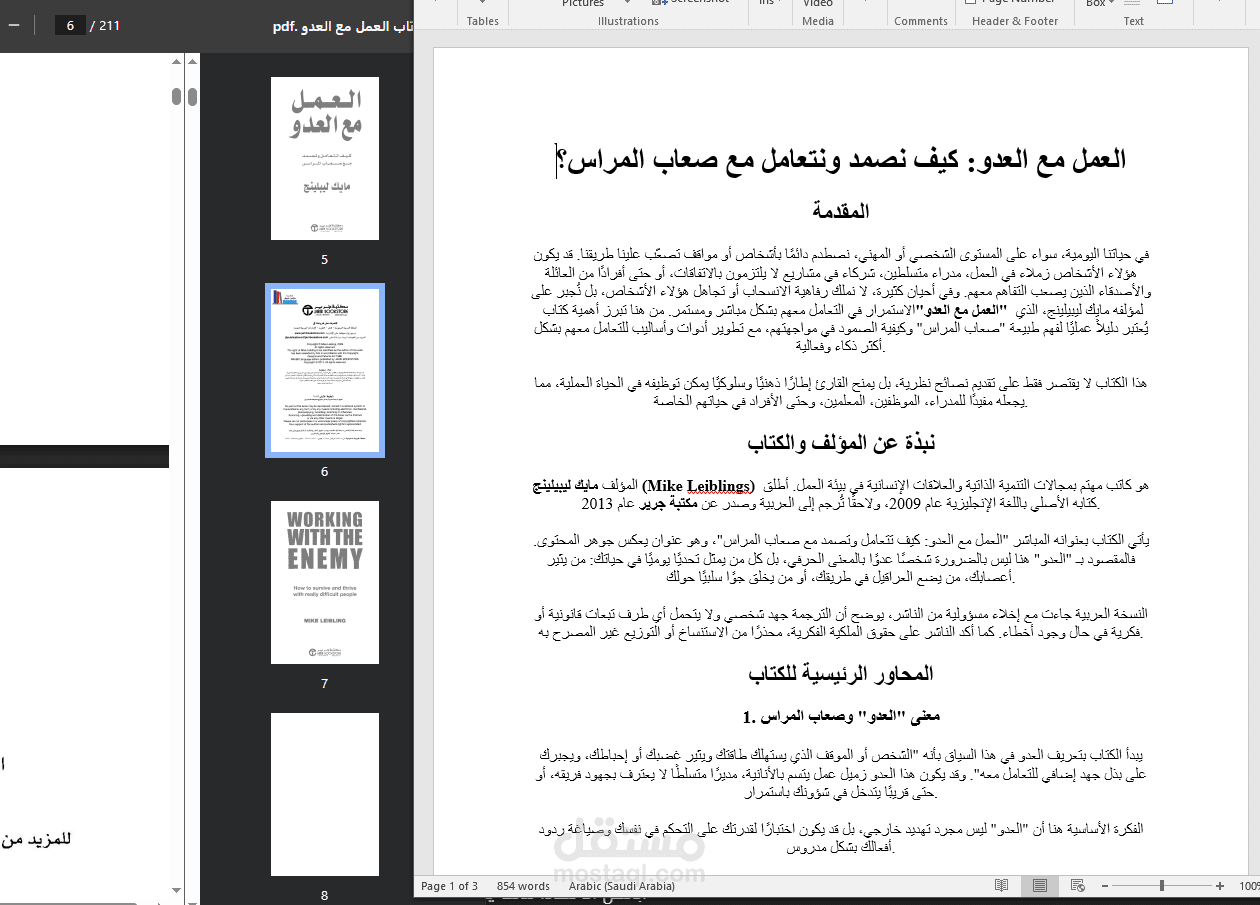Click 'Arabic (Saudi Arabia)' language indicator
Screen dimensions: 1260x905
[622, 886]
